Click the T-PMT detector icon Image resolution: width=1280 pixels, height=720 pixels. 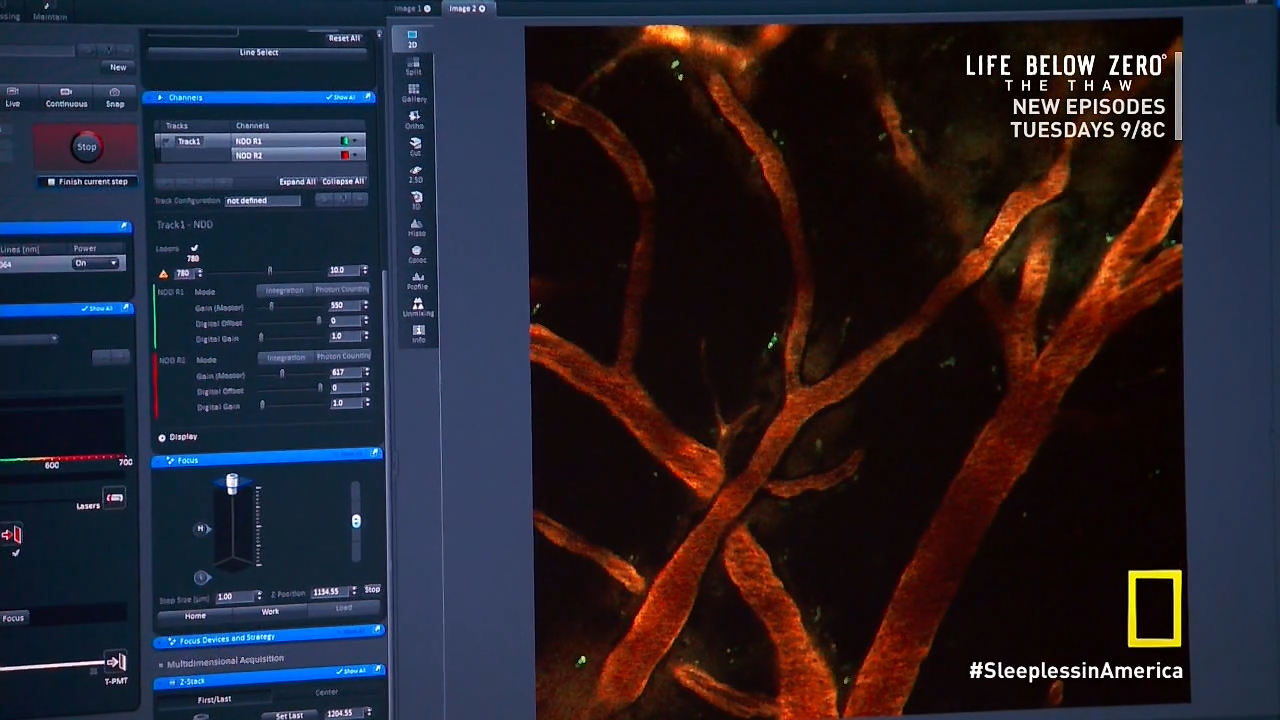coord(116,662)
